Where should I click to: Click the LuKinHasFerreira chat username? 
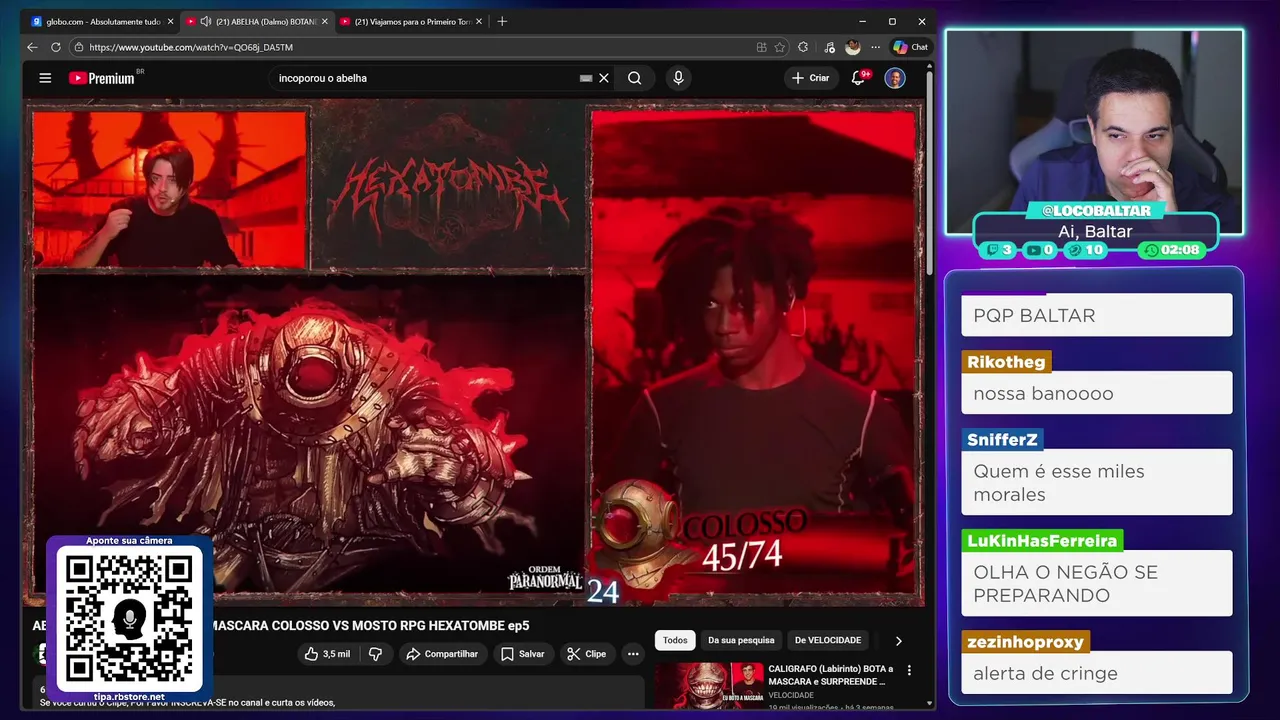tap(1042, 541)
